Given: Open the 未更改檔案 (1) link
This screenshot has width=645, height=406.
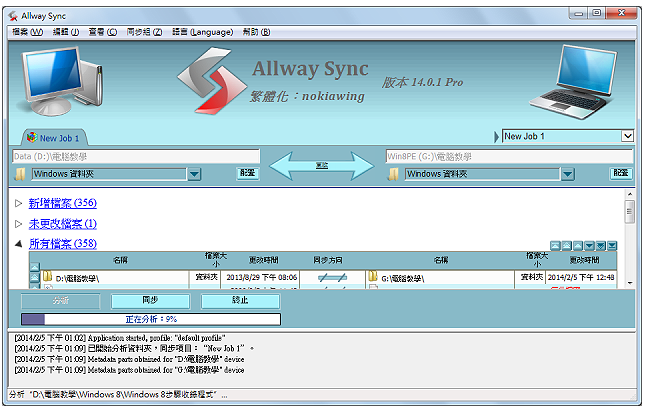Looking at the screenshot, I should 63,224.
